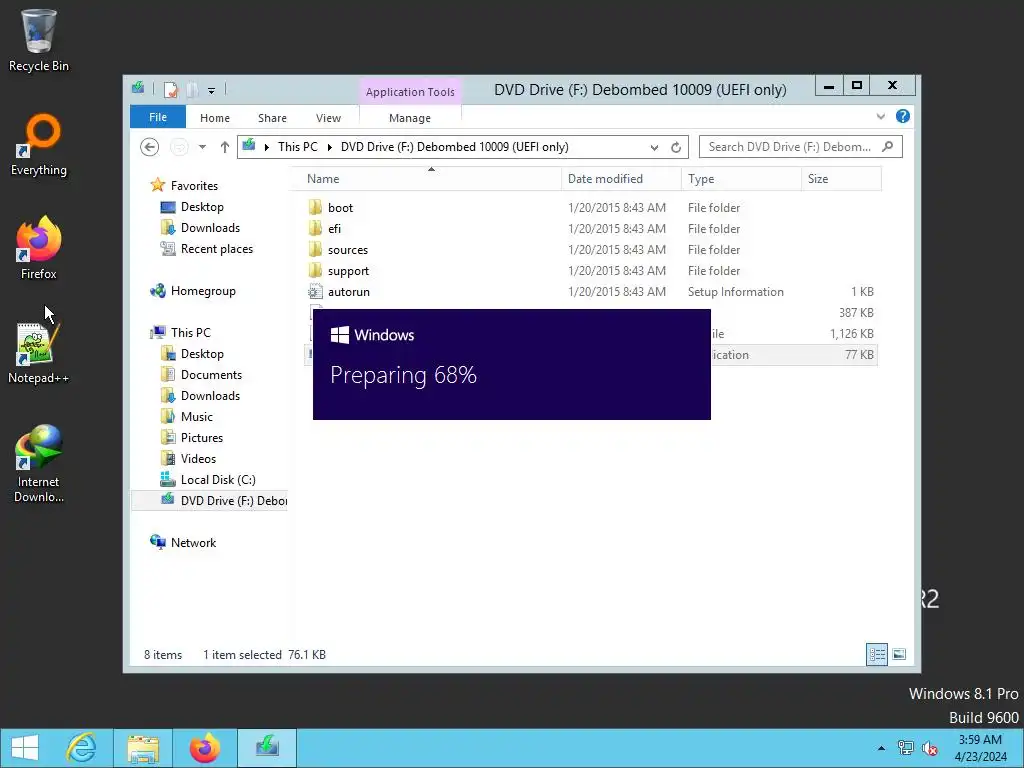
Task: Select the setup app taskbar icon
Action: 267,748
